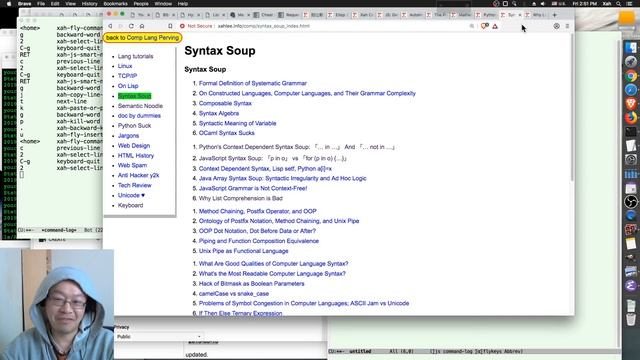Open 'Syntactic Meaning of Variable' link
Screen dimensions: 640x360
click(238, 123)
